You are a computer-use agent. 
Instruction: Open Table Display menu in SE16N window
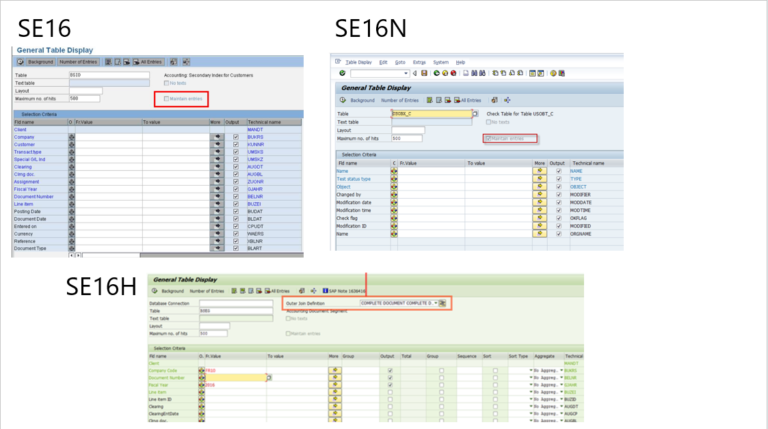(x=359, y=62)
